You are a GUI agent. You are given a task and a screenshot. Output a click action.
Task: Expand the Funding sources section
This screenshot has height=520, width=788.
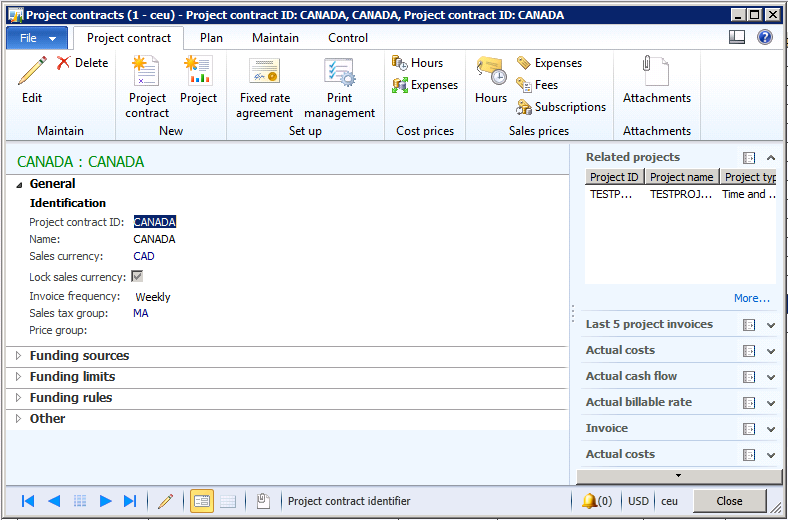pos(79,356)
